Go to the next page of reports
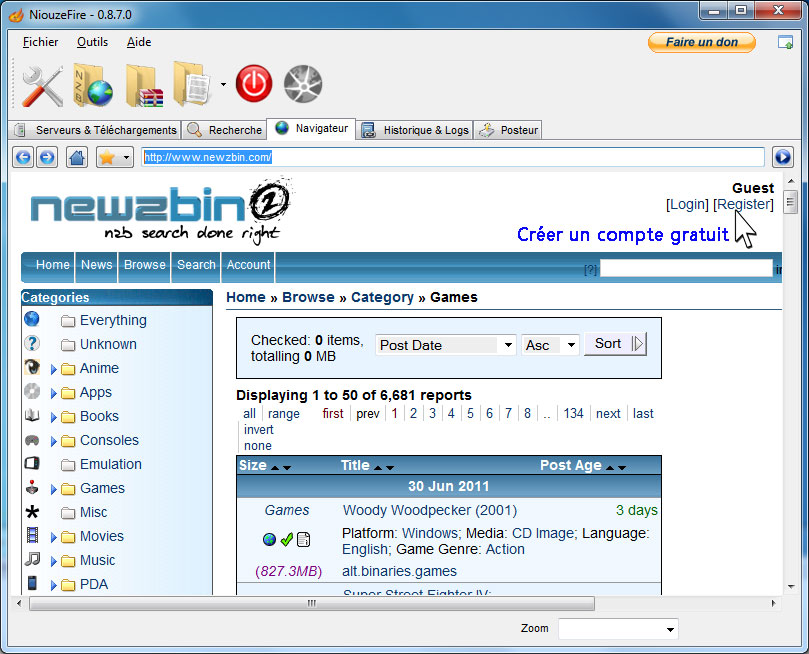Image resolution: width=809 pixels, height=654 pixels. pos(608,414)
